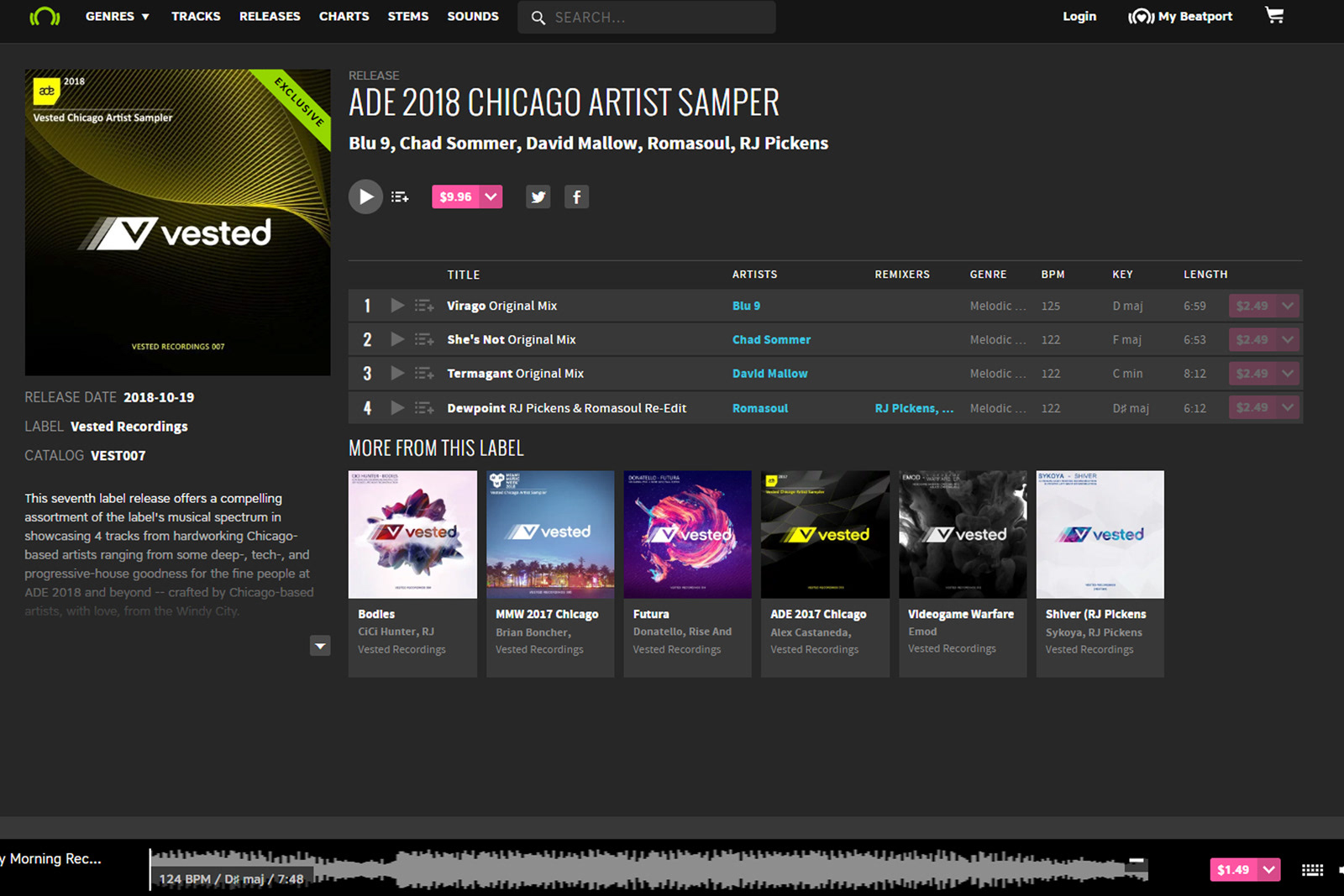Screen dimensions: 1344x896
Task: Buy Dewpoint for $2.49
Action: pyautogui.click(x=1252, y=407)
